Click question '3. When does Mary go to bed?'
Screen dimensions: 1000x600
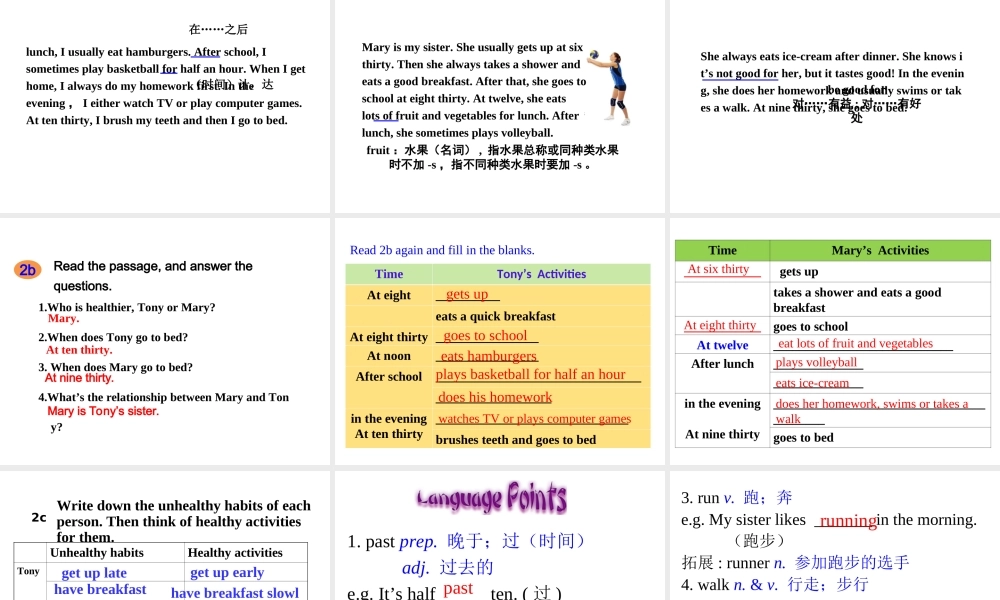pyautogui.click(x=115, y=367)
